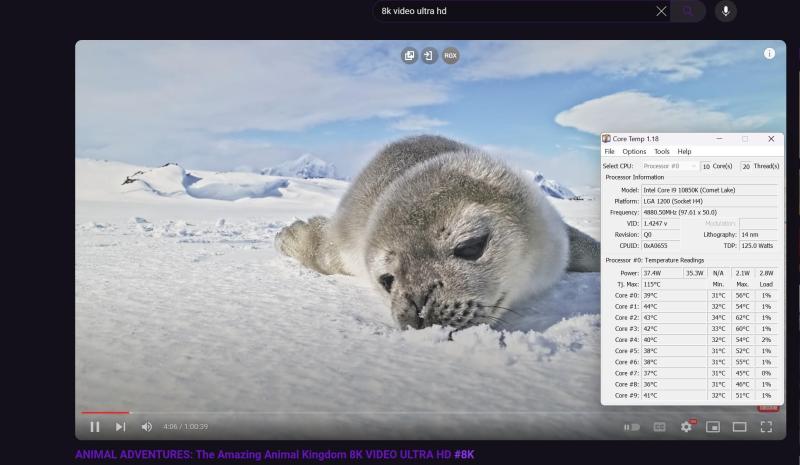This screenshot has height=465, width=800.
Task: Activate miniplayer mode
Action: pos(713,427)
